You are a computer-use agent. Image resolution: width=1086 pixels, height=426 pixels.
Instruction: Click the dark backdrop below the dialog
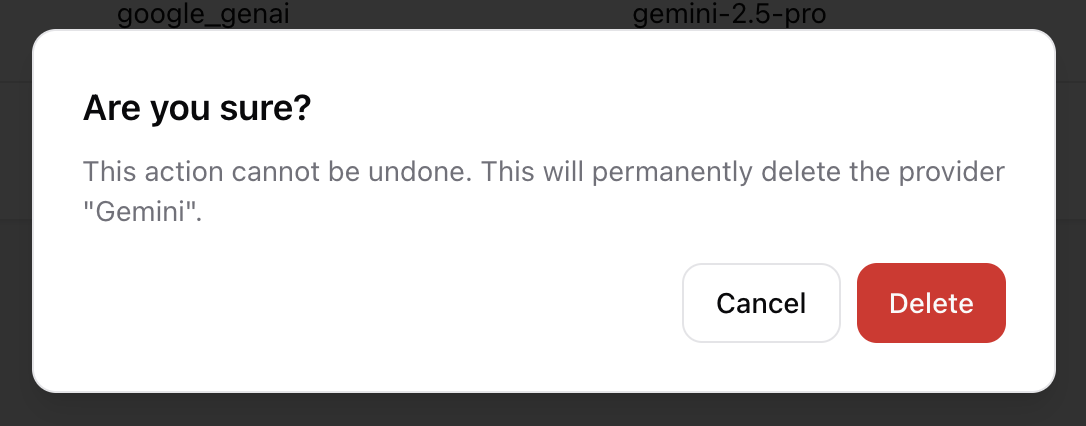point(543,409)
